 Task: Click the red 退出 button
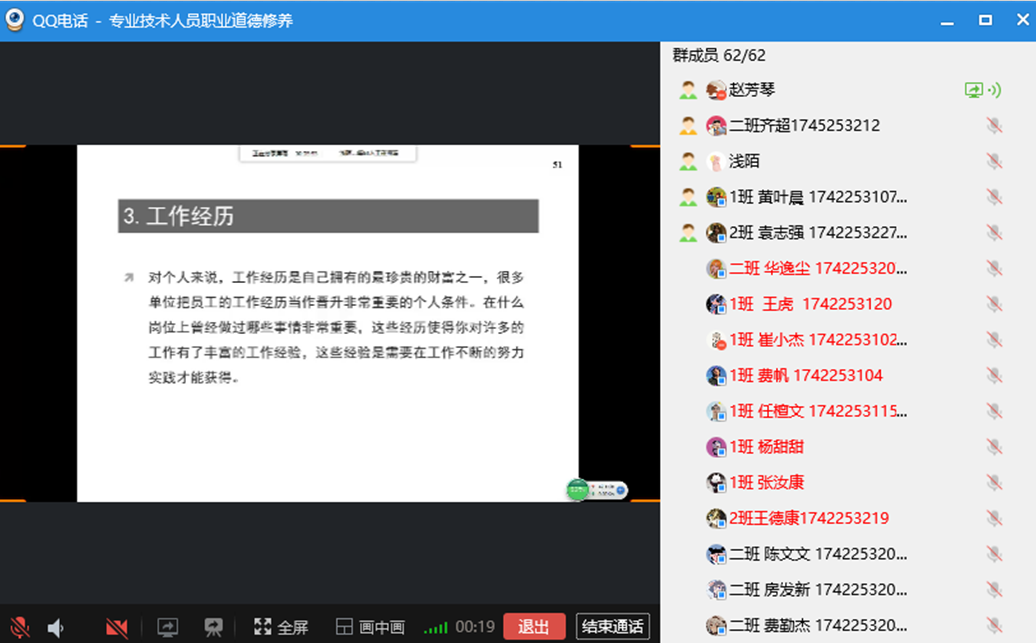coord(534,627)
